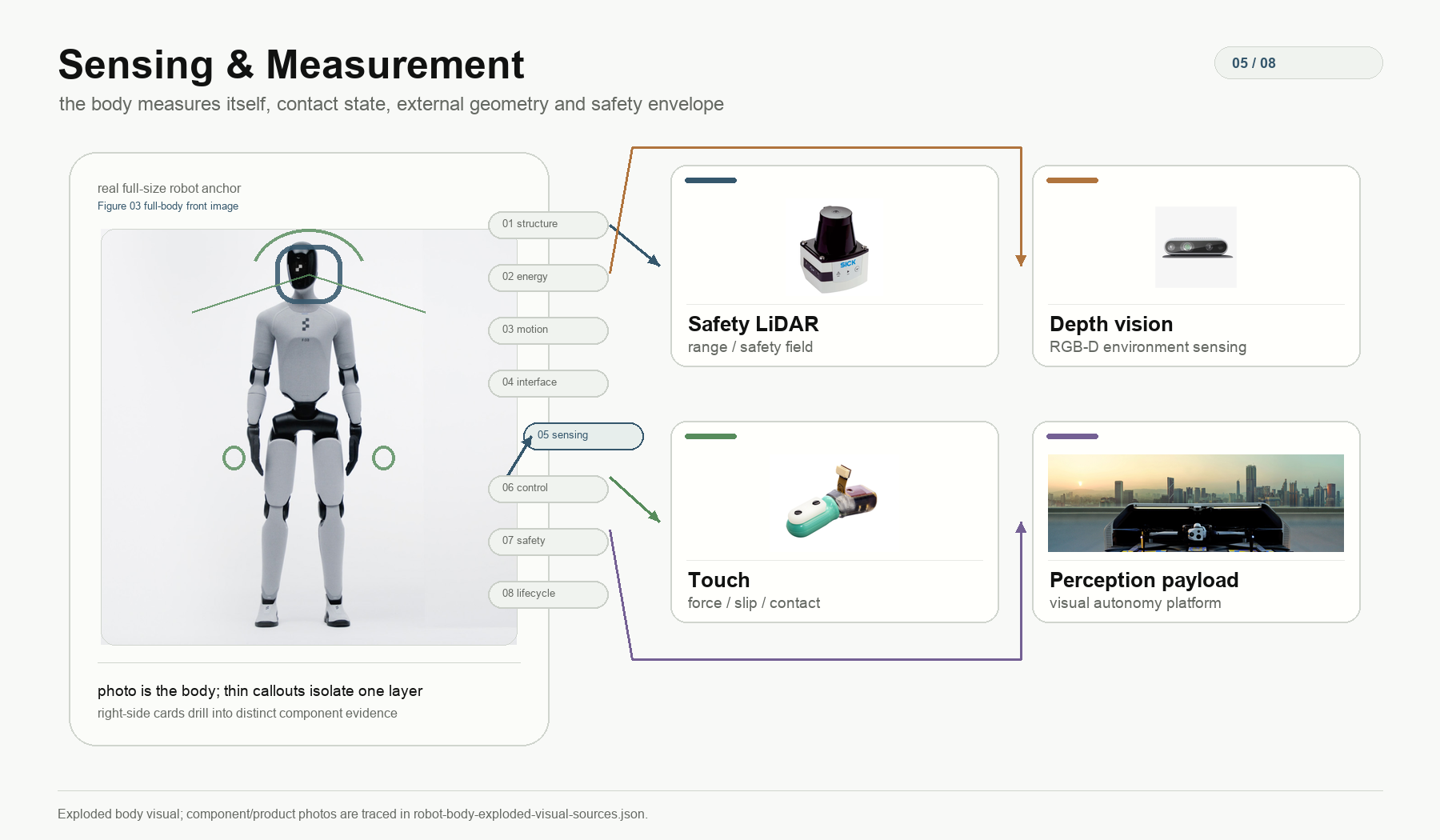Click the 'right-side cards drill into' note
1440x840 pixels.
click(x=247, y=714)
